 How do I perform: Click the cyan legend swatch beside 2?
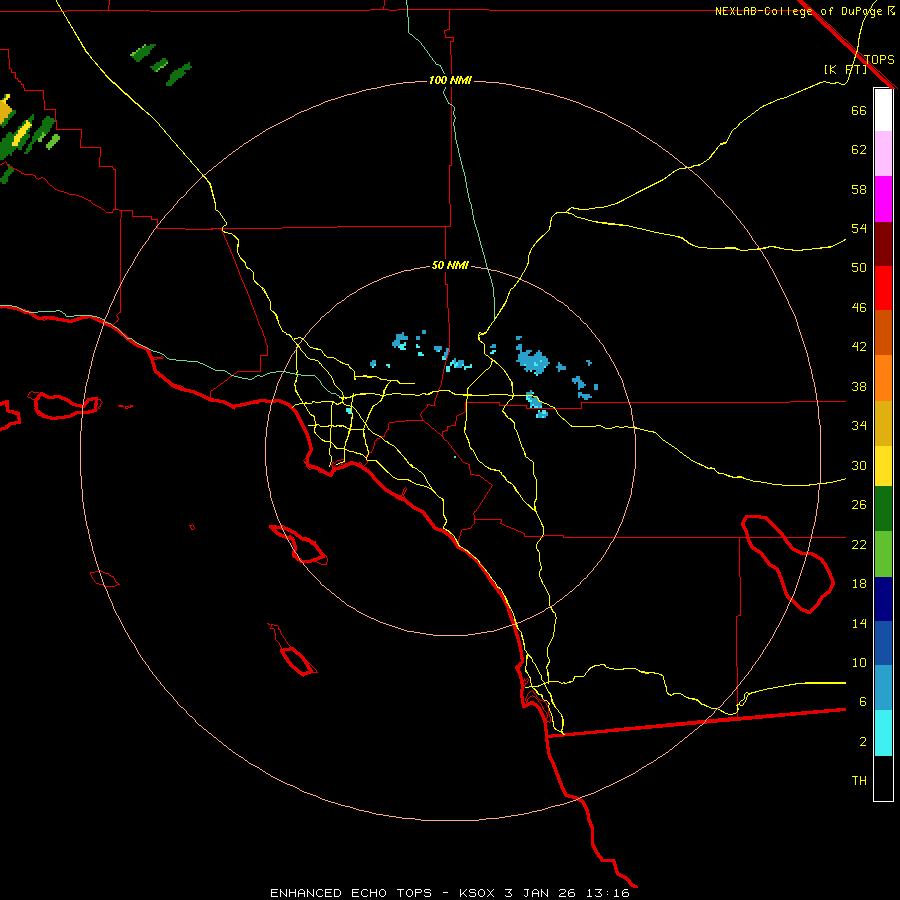click(883, 733)
